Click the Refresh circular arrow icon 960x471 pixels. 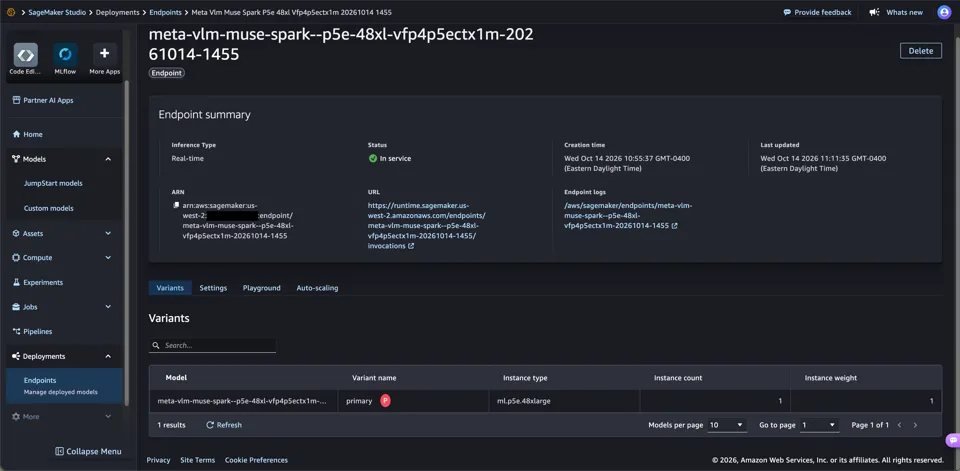[x=210, y=425]
